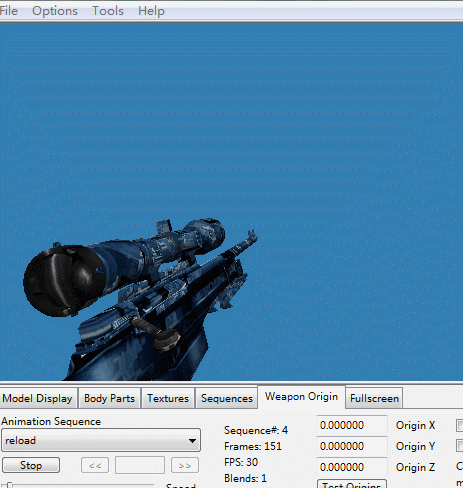
Task: Click the frame number field between arrows
Action: click(140, 465)
